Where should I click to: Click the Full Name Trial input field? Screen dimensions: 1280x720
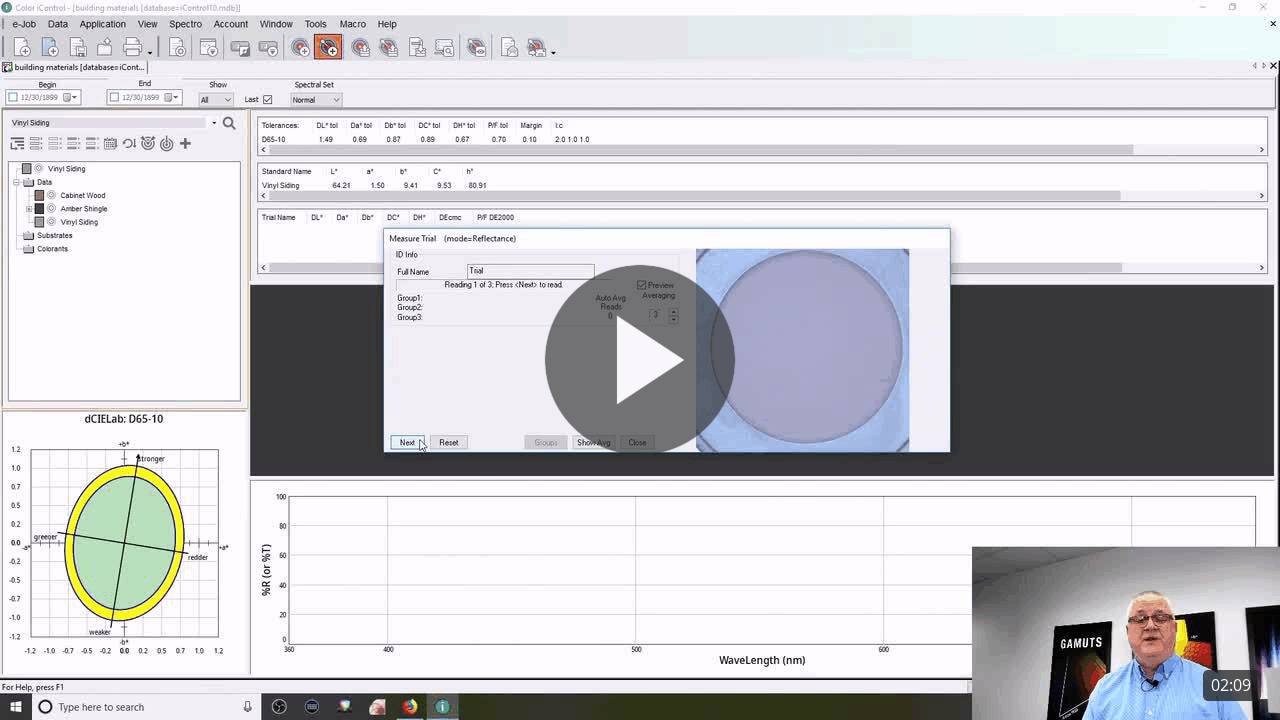(x=531, y=271)
